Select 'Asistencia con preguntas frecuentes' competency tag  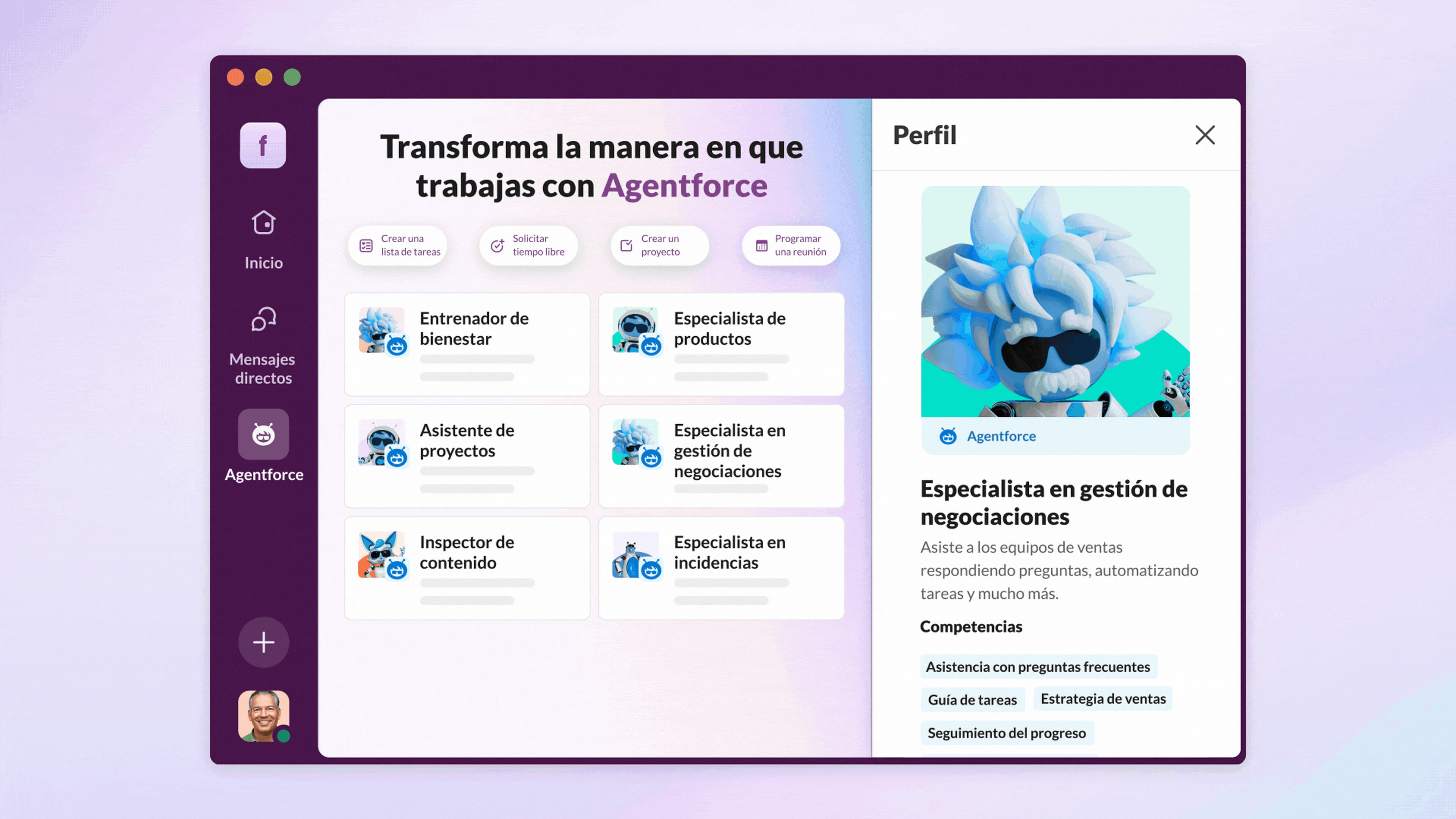1038,667
